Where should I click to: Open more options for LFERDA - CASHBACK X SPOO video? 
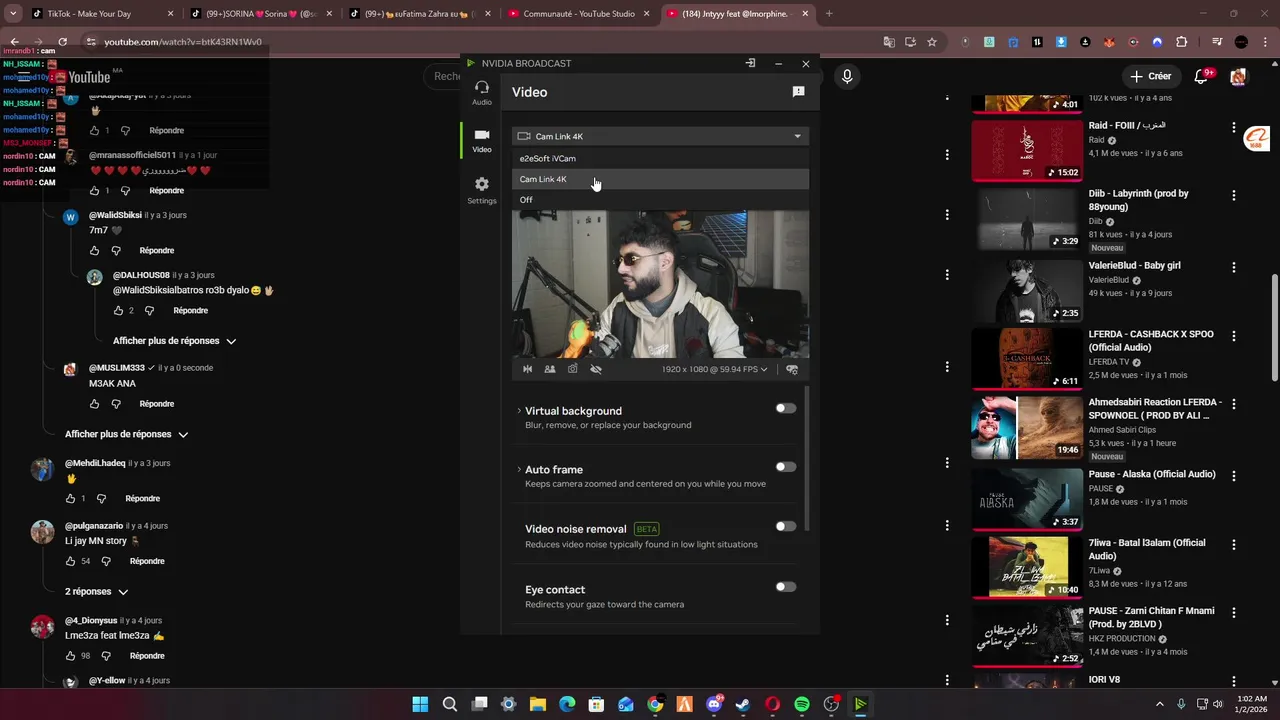[x=1233, y=337]
